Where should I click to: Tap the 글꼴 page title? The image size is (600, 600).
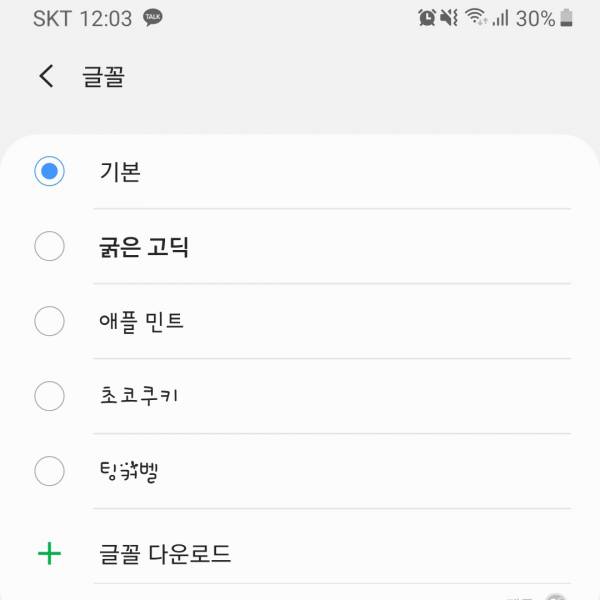(x=103, y=77)
